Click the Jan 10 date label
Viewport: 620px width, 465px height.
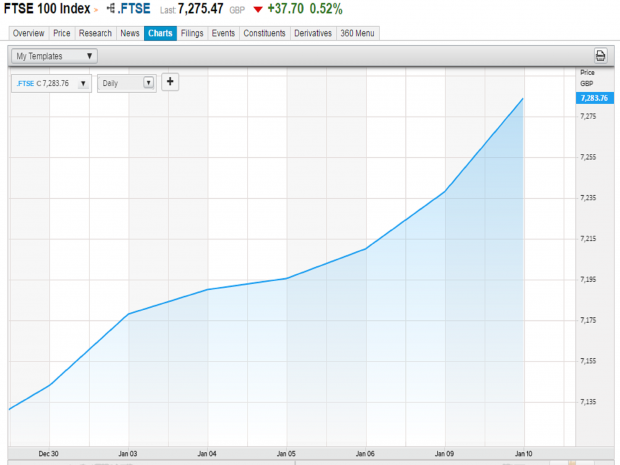point(524,454)
